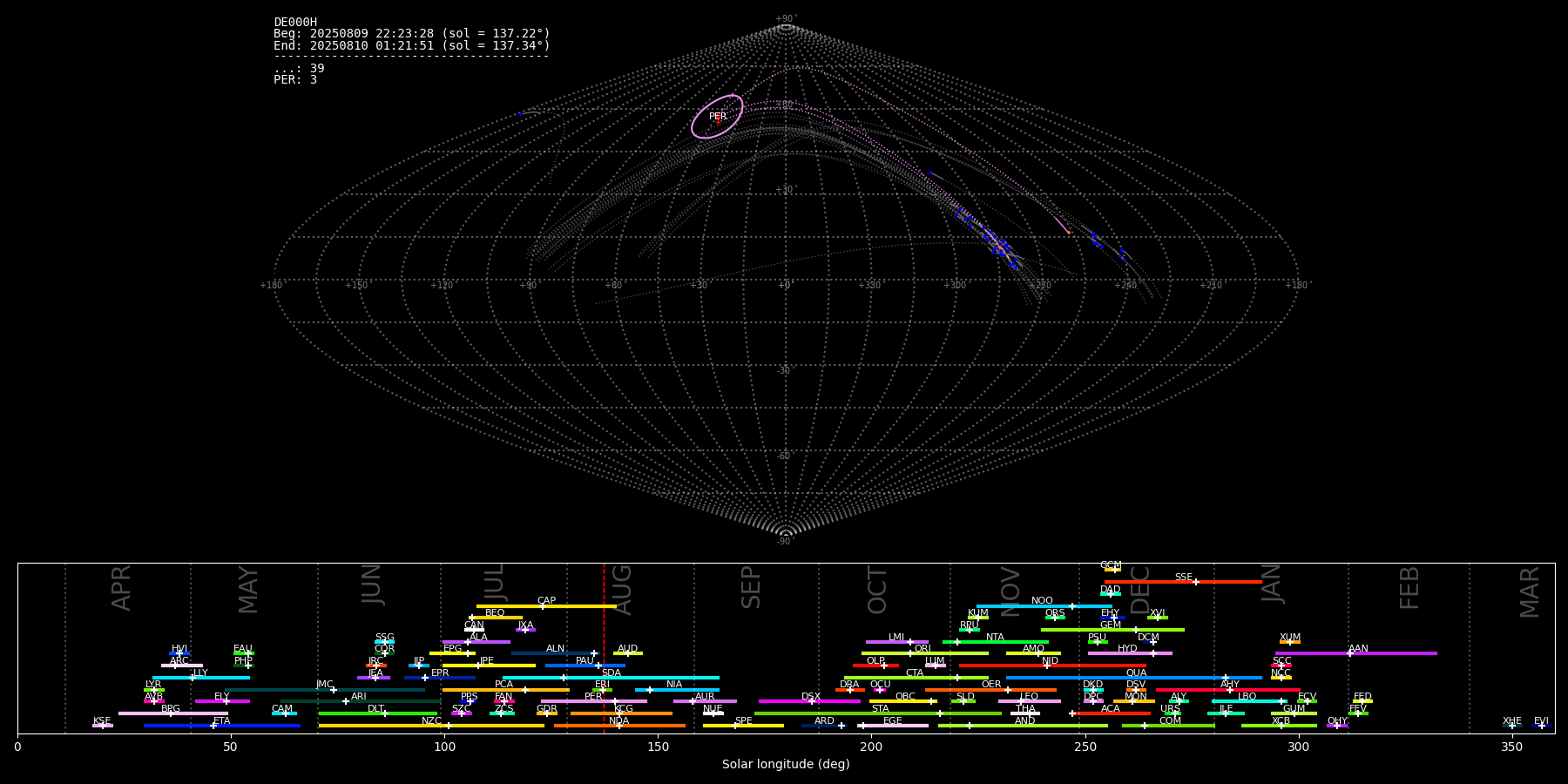Click the cyan NOO shower bar
This screenshot has height=784, width=1568.
1044,606
